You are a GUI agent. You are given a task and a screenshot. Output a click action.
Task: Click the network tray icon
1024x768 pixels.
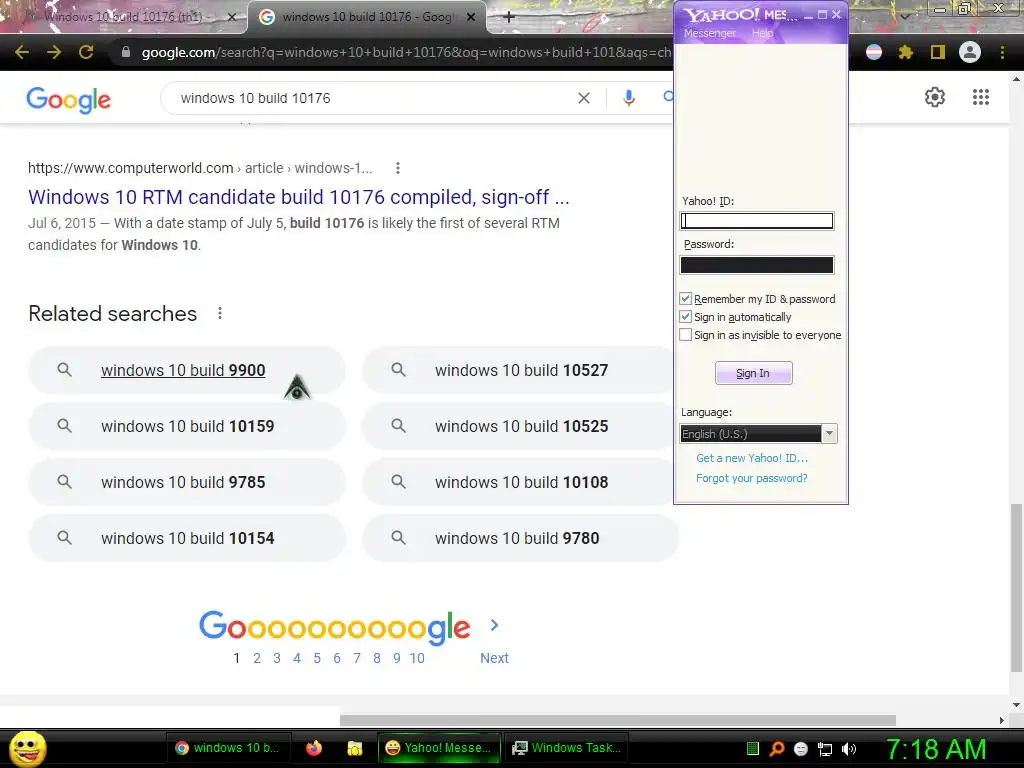point(825,749)
